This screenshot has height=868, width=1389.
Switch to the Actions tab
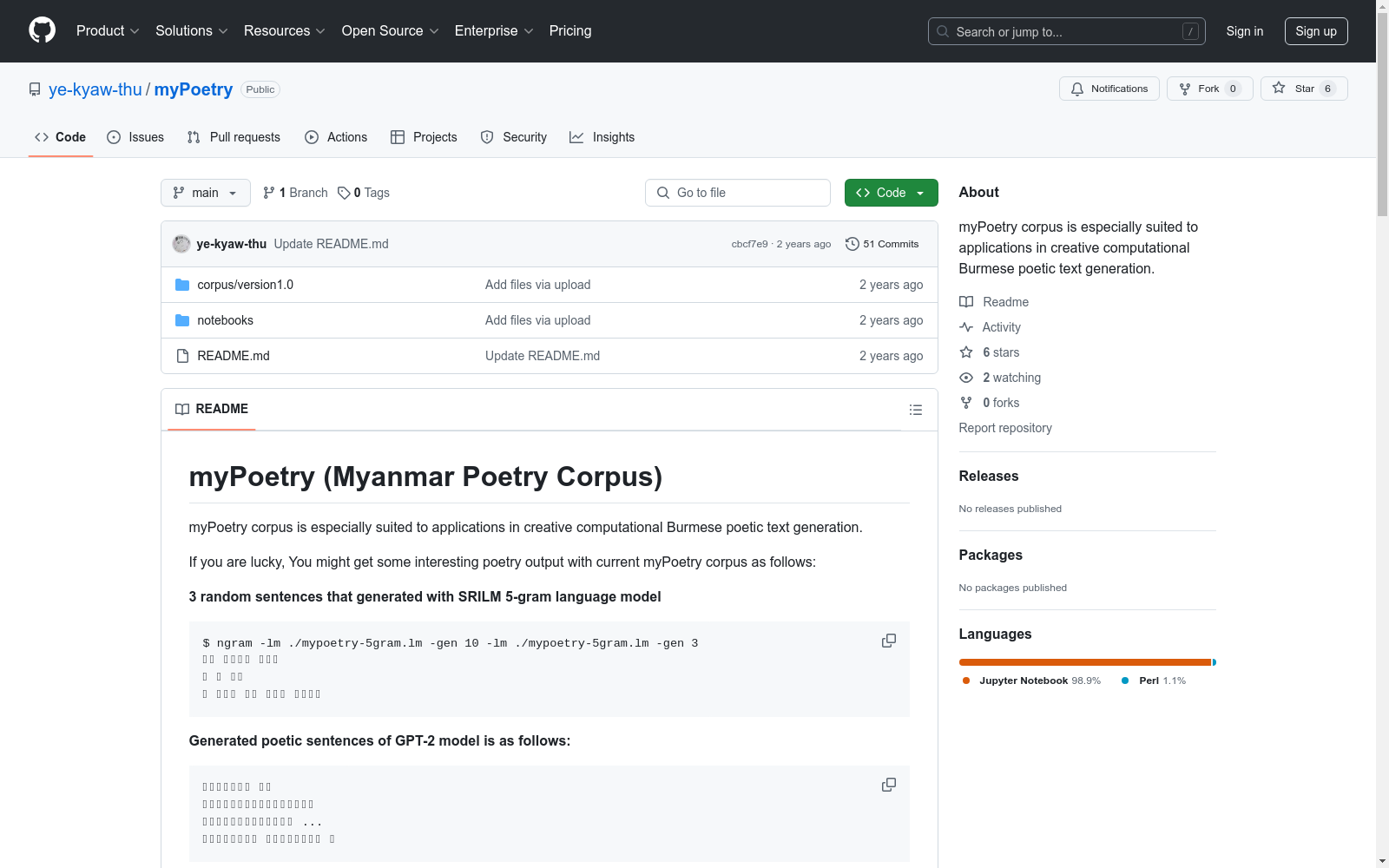click(336, 137)
